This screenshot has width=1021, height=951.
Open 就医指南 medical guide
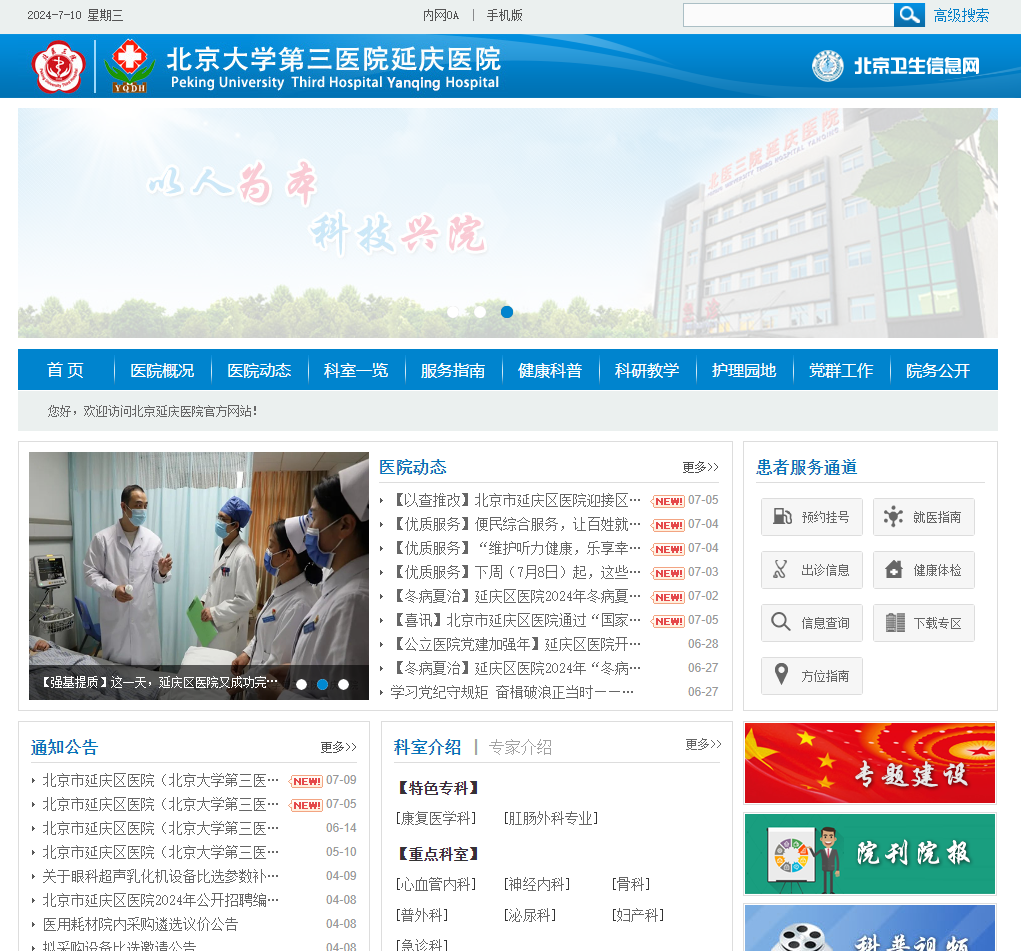923,517
